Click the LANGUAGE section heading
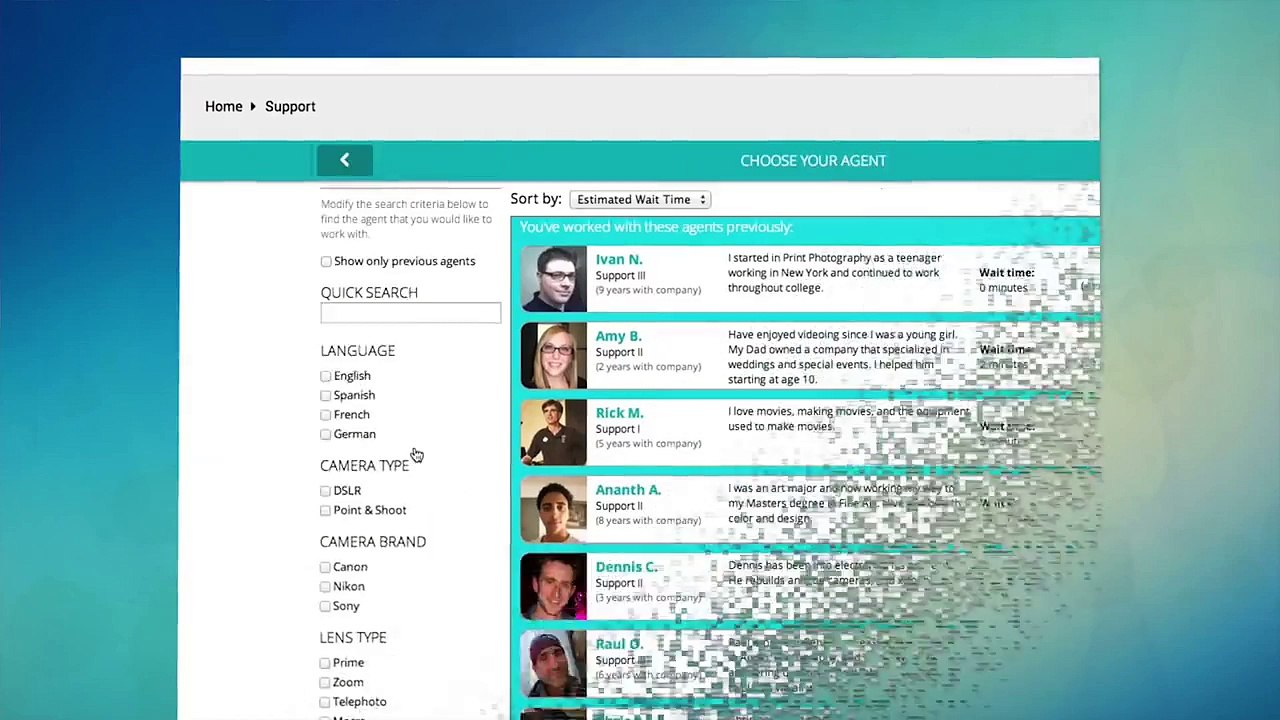 tap(357, 351)
